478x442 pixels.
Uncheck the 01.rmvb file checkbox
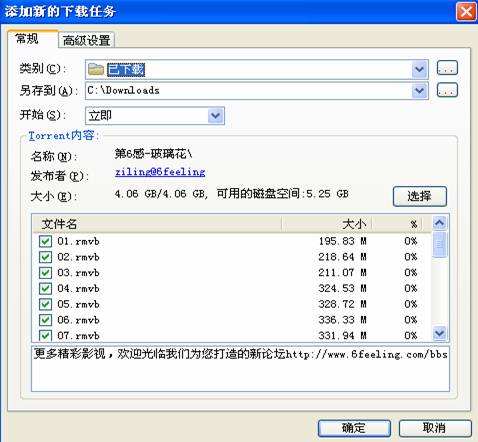point(45,241)
